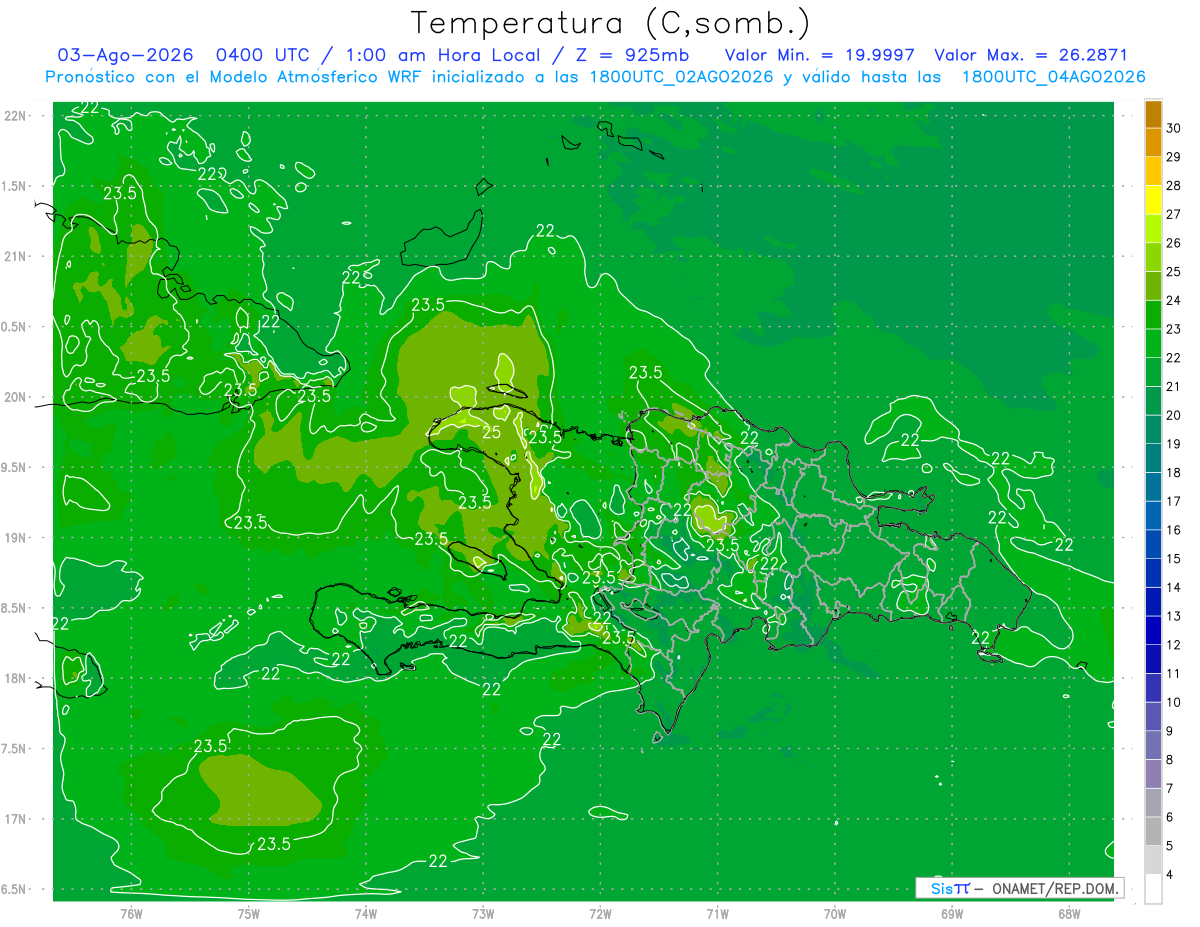Select the date text "03-Ago-2026"

(x=126, y=55)
